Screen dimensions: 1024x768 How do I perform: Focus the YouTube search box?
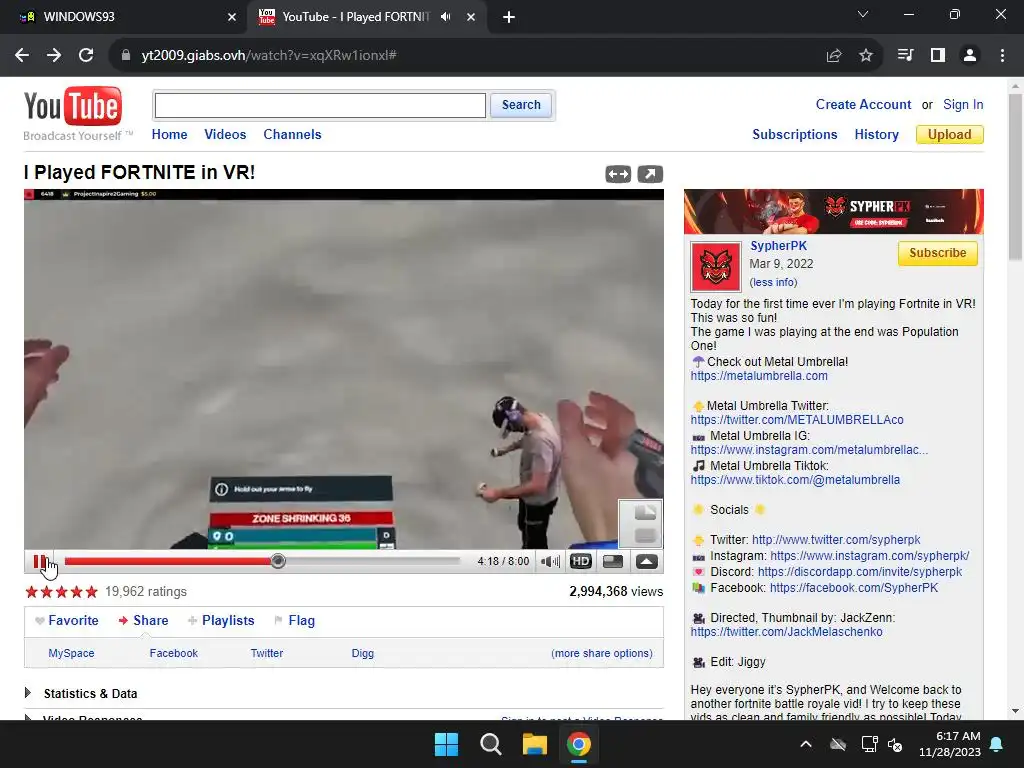(320, 105)
